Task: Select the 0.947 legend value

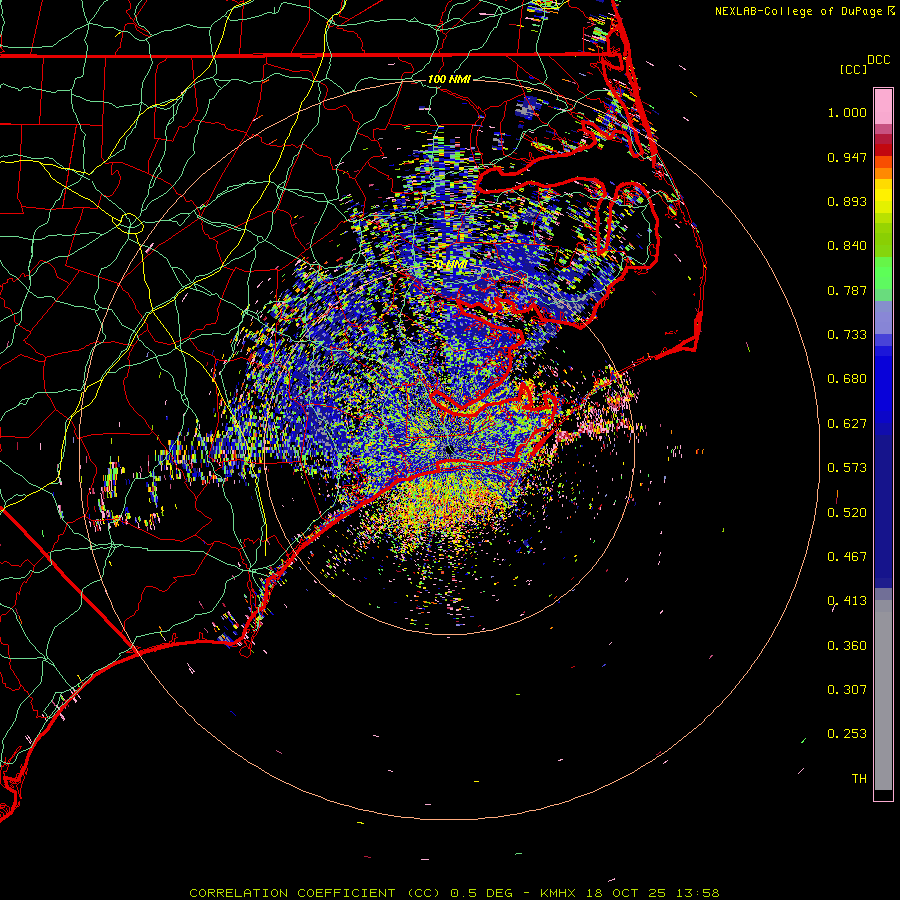Action: [x=847, y=157]
